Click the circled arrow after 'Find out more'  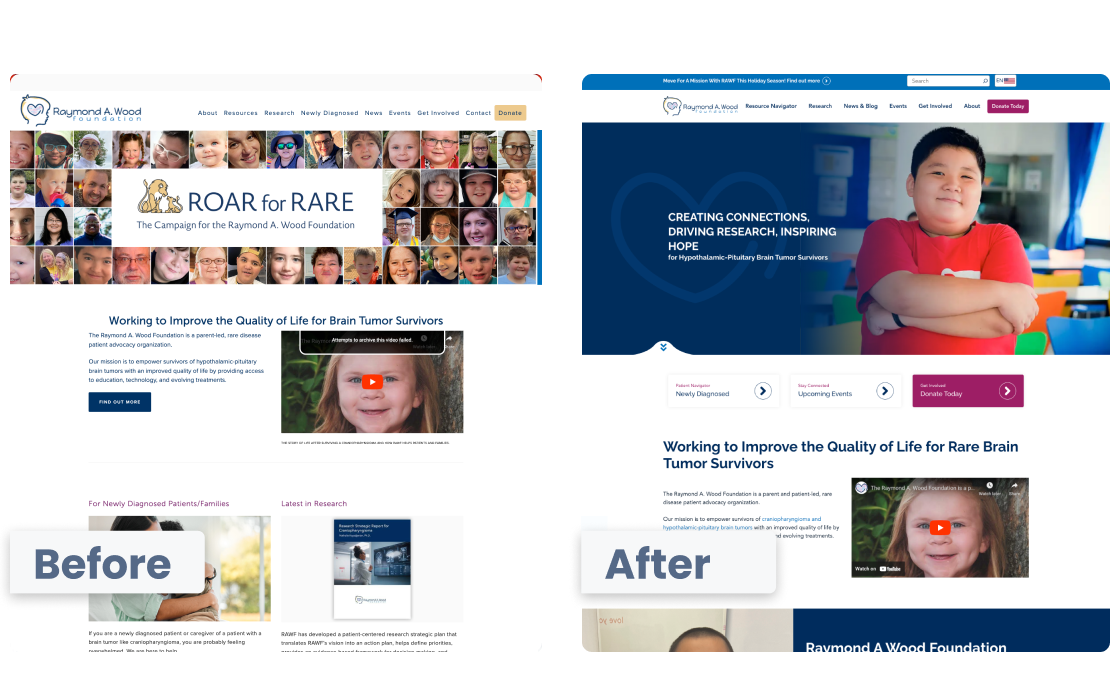[x=826, y=81]
